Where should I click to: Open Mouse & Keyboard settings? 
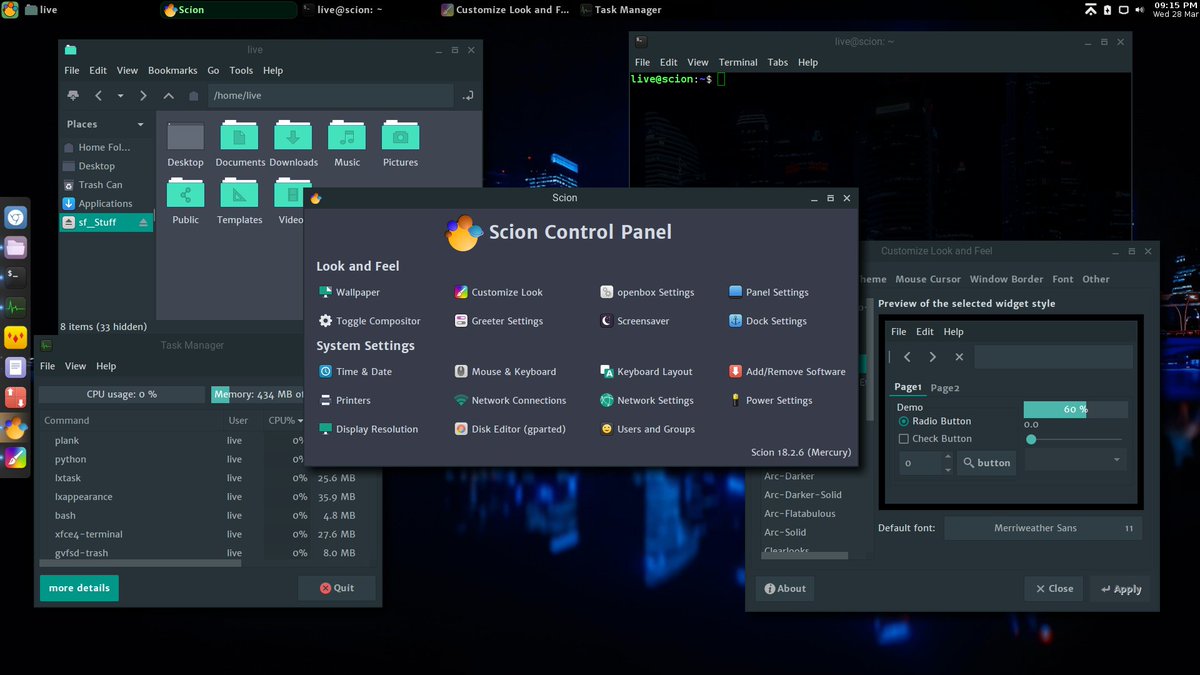[505, 371]
